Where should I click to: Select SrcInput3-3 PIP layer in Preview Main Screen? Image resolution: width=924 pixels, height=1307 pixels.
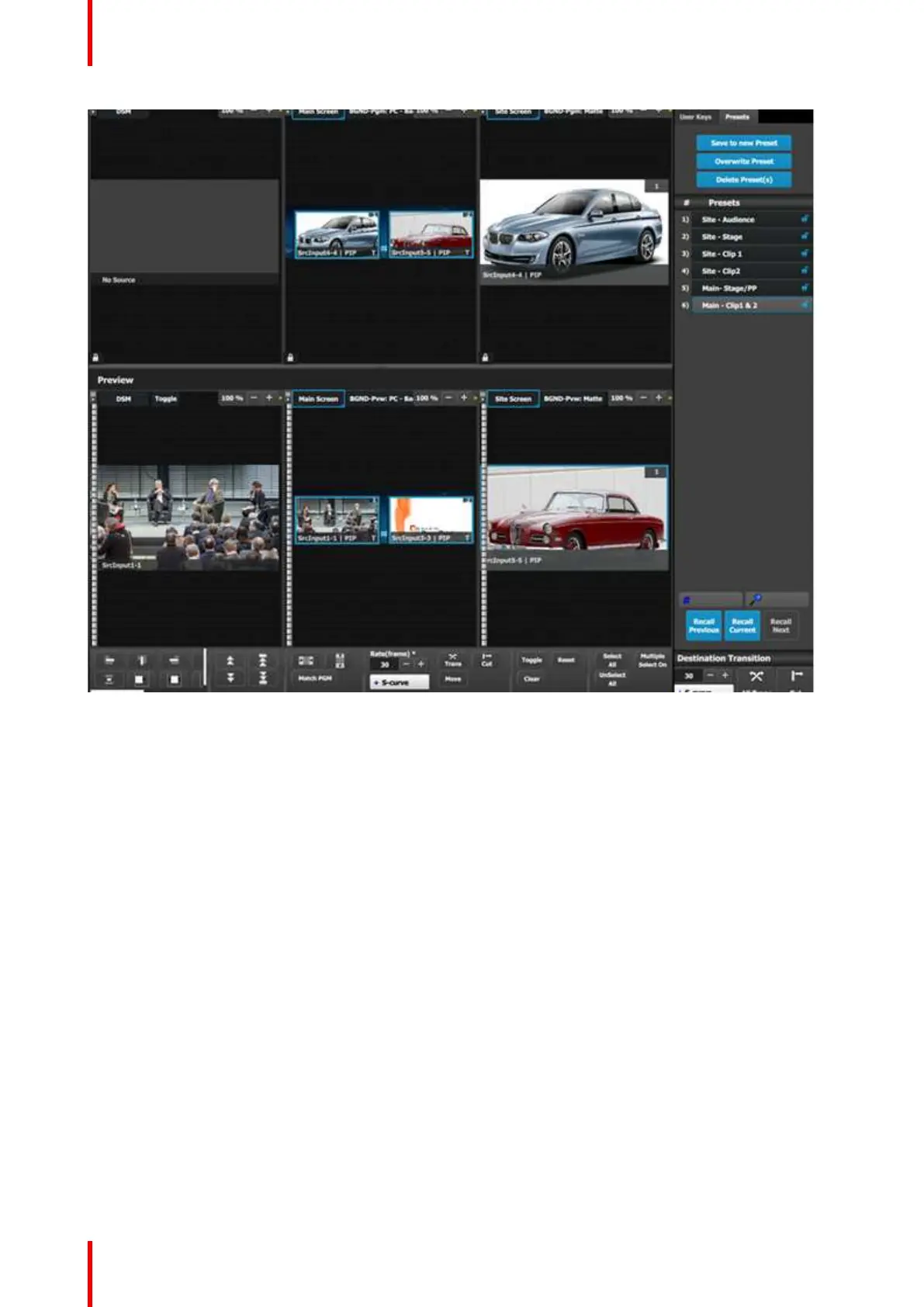pyautogui.click(x=431, y=520)
